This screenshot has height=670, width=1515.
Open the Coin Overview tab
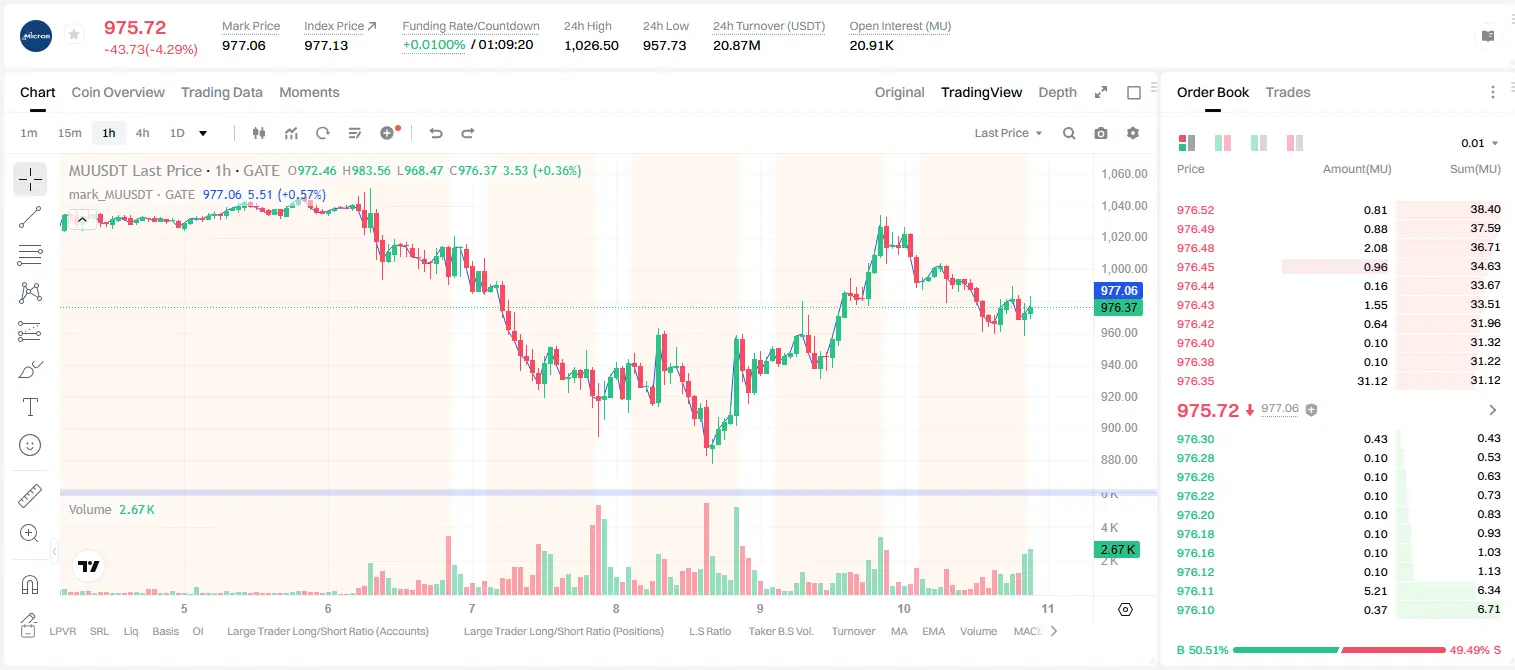[118, 92]
